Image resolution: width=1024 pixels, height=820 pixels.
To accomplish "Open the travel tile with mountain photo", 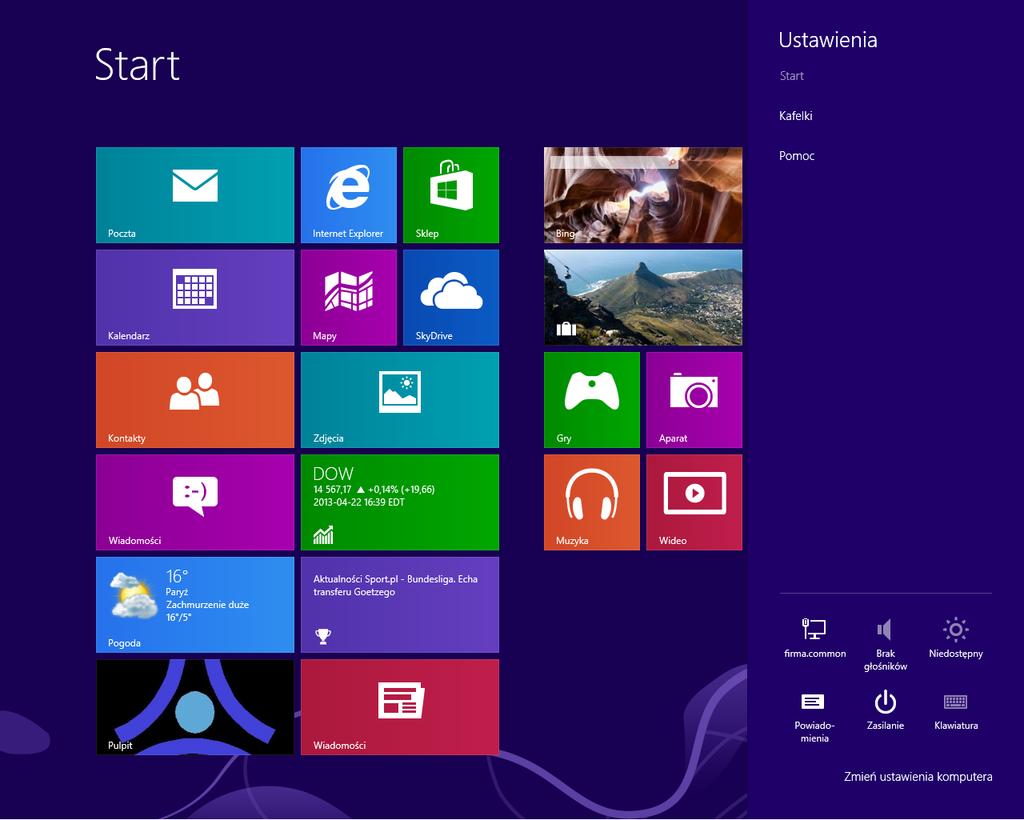I will (x=643, y=297).
